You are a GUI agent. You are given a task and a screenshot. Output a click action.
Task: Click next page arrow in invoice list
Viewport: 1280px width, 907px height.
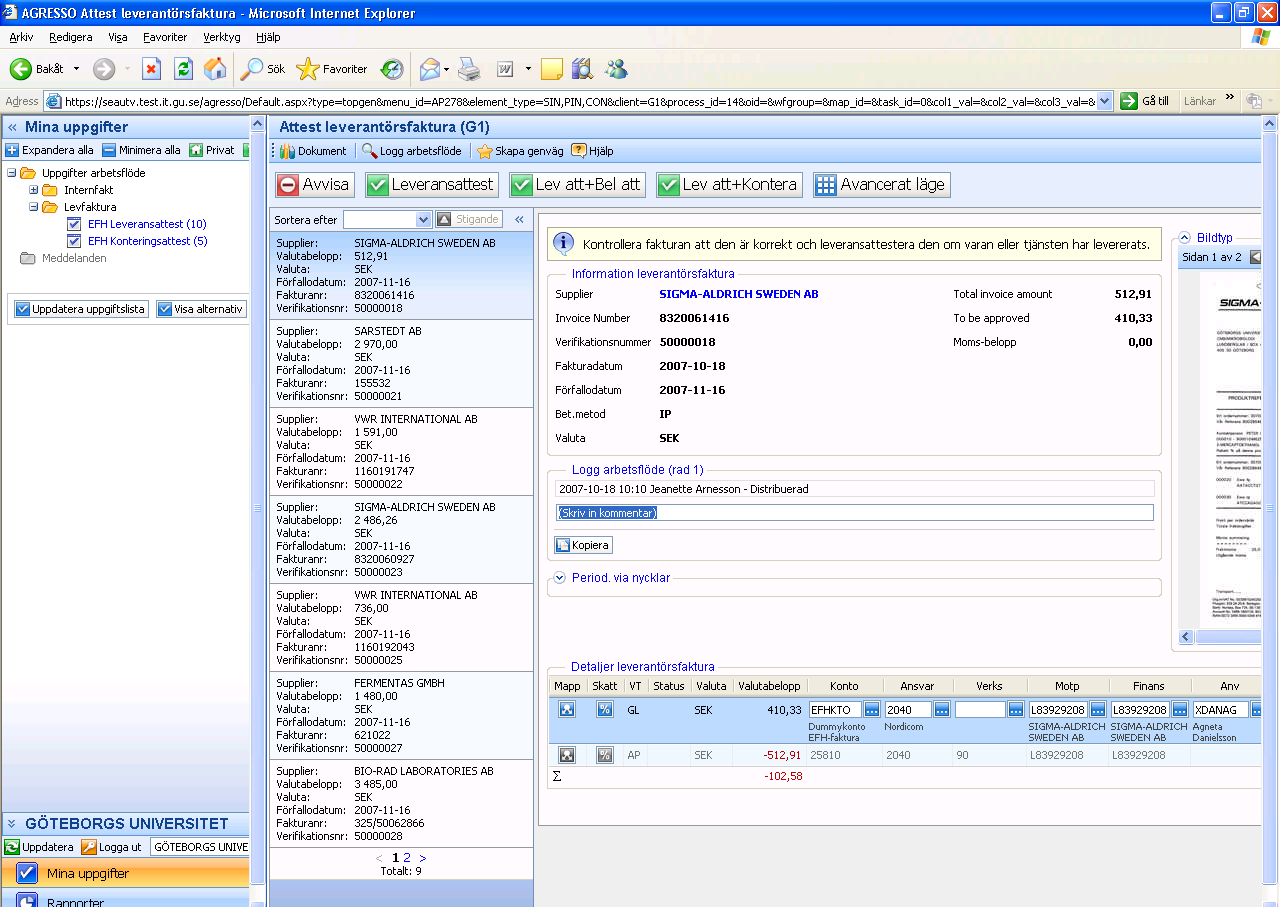[x=423, y=858]
